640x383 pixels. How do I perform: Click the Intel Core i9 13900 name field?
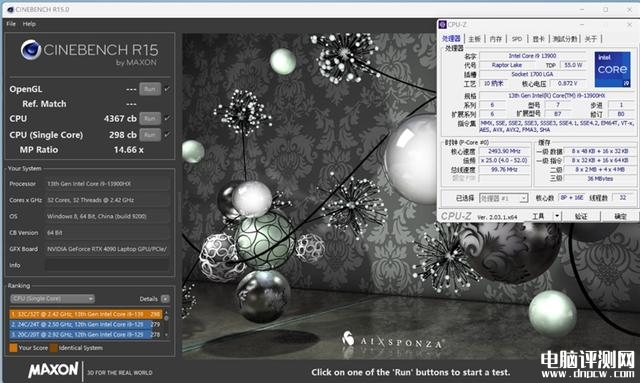click(533, 56)
